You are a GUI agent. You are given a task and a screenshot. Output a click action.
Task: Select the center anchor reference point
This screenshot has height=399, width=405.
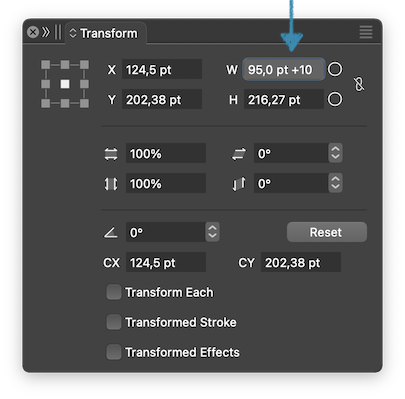pos(65,84)
